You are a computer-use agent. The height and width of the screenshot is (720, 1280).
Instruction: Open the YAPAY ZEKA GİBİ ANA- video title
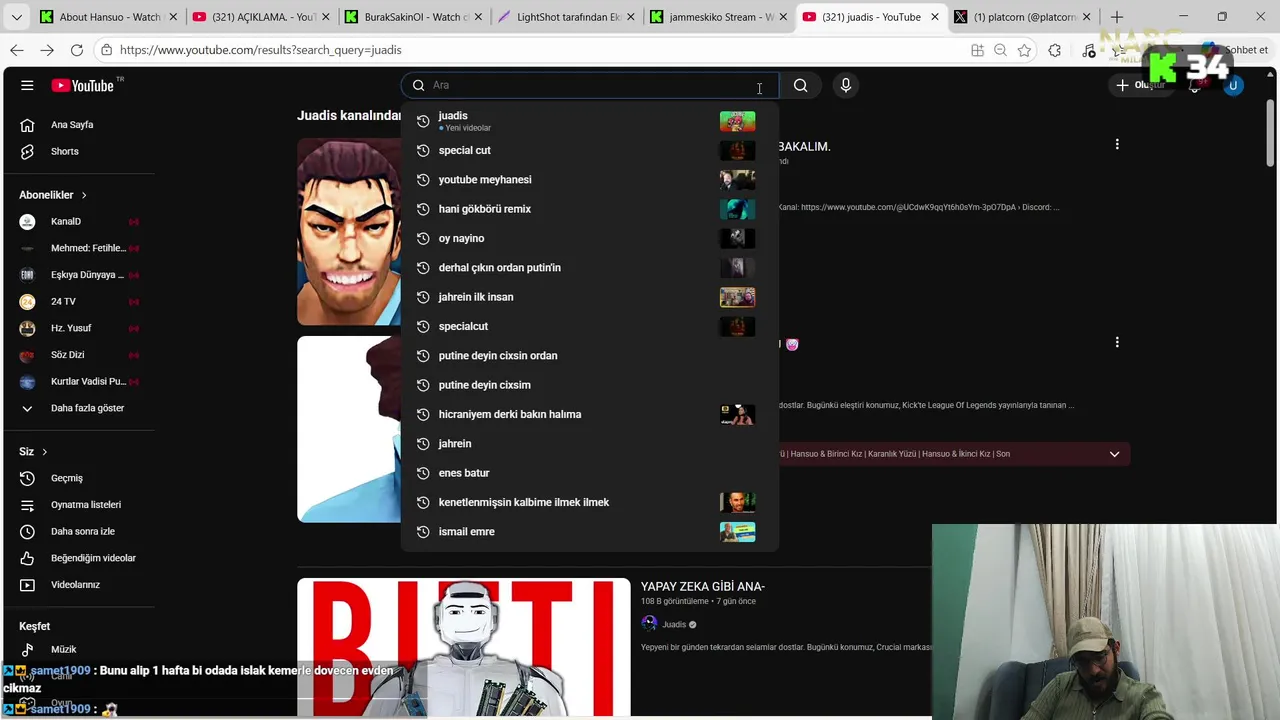[x=703, y=587]
